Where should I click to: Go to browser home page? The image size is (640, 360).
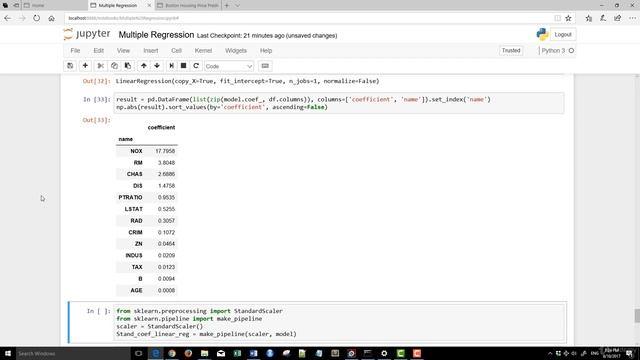point(51,18)
